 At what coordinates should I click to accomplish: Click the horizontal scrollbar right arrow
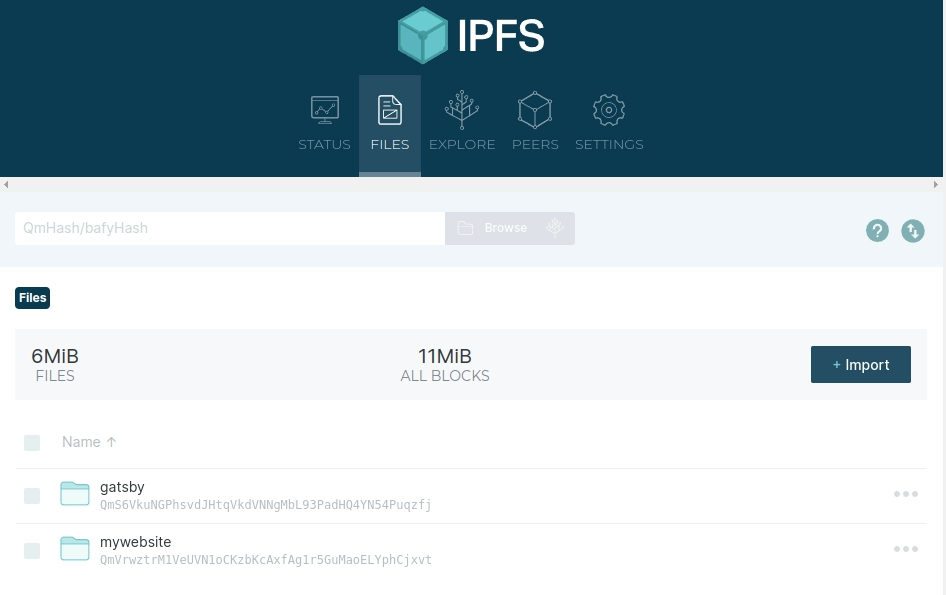click(936, 185)
